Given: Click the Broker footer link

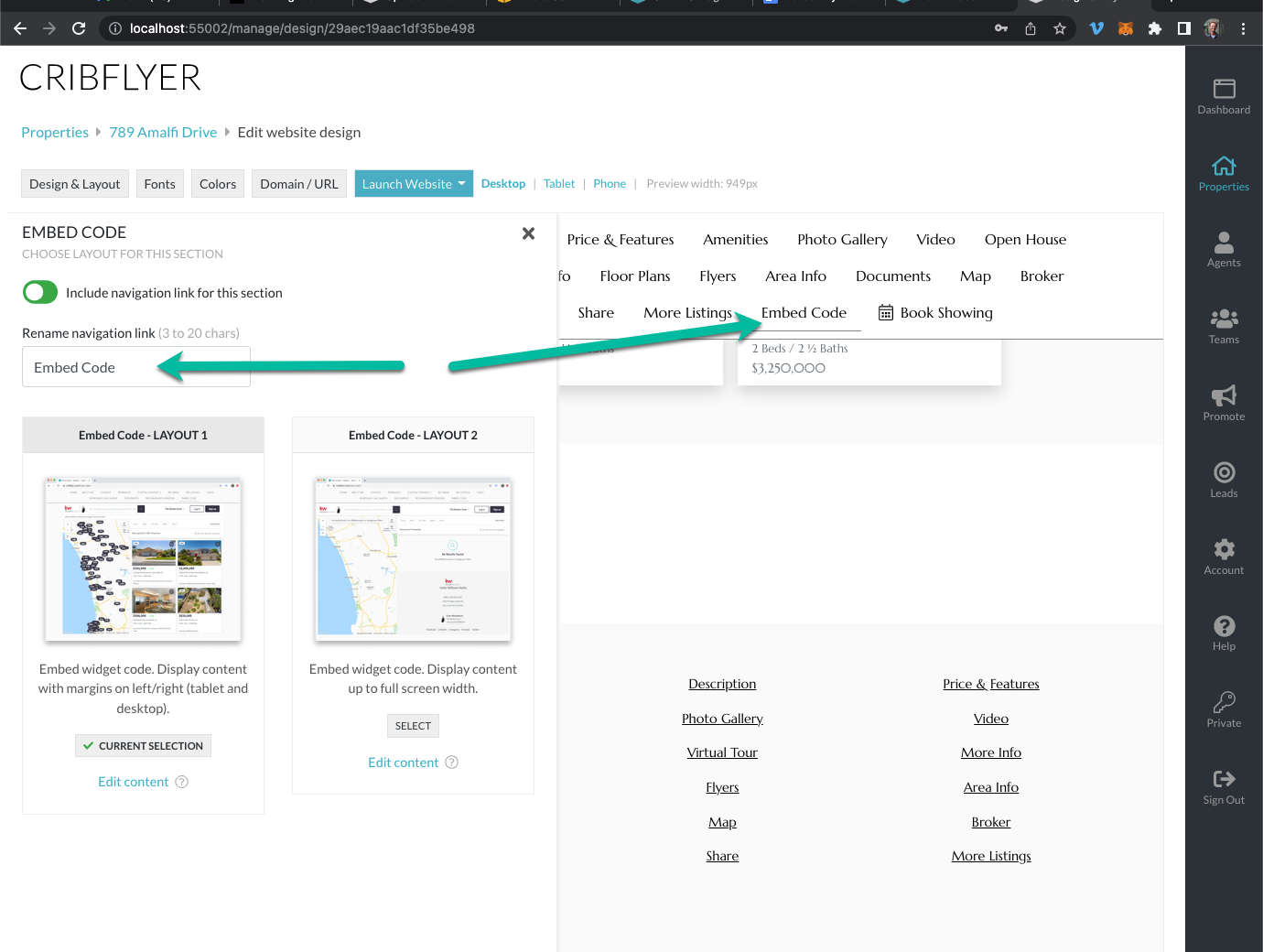Looking at the screenshot, I should pyautogui.click(x=991, y=822).
